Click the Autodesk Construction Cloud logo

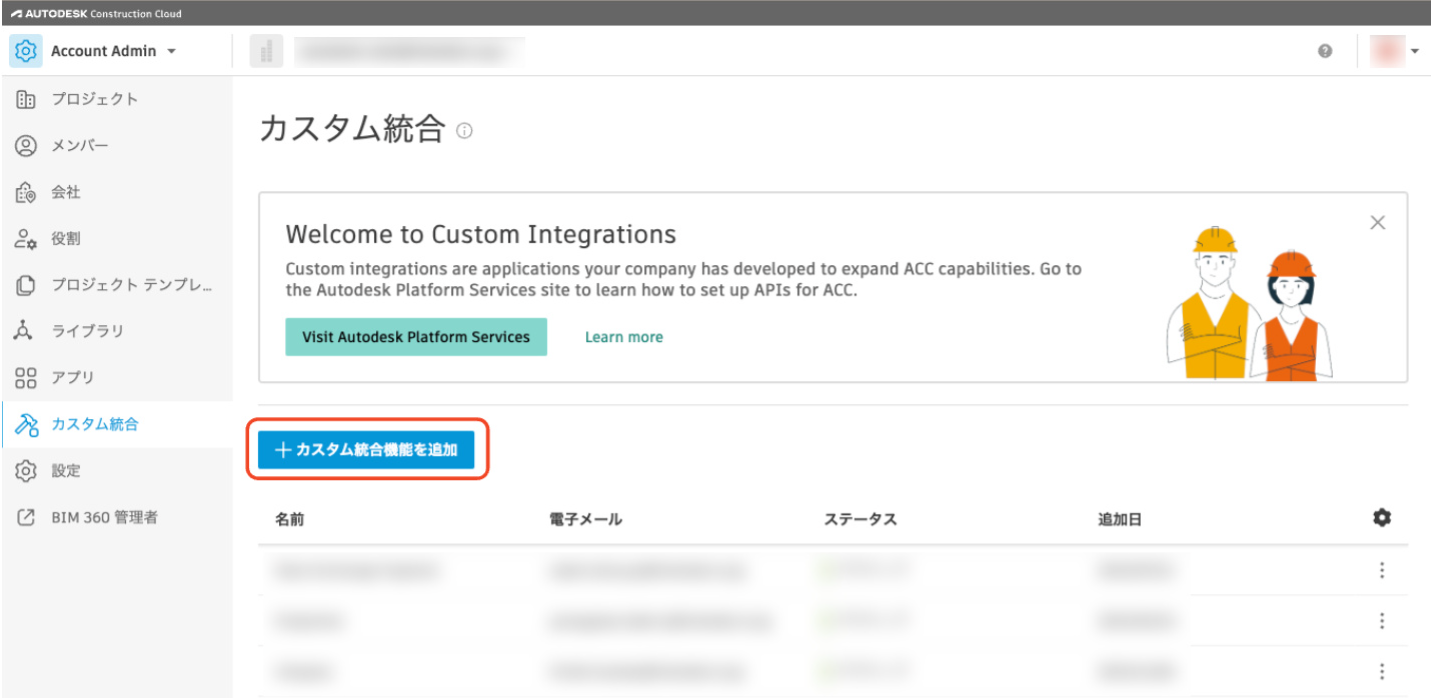[96, 13]
